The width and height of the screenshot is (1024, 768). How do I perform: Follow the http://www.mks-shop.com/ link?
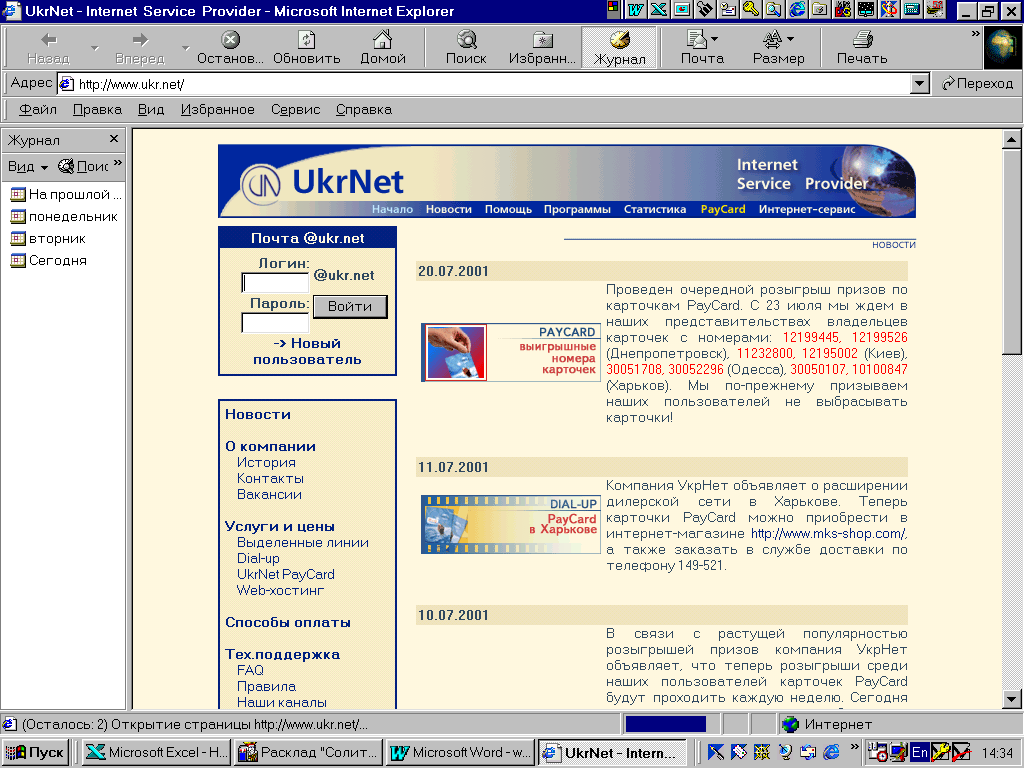(x=829, y=534)
